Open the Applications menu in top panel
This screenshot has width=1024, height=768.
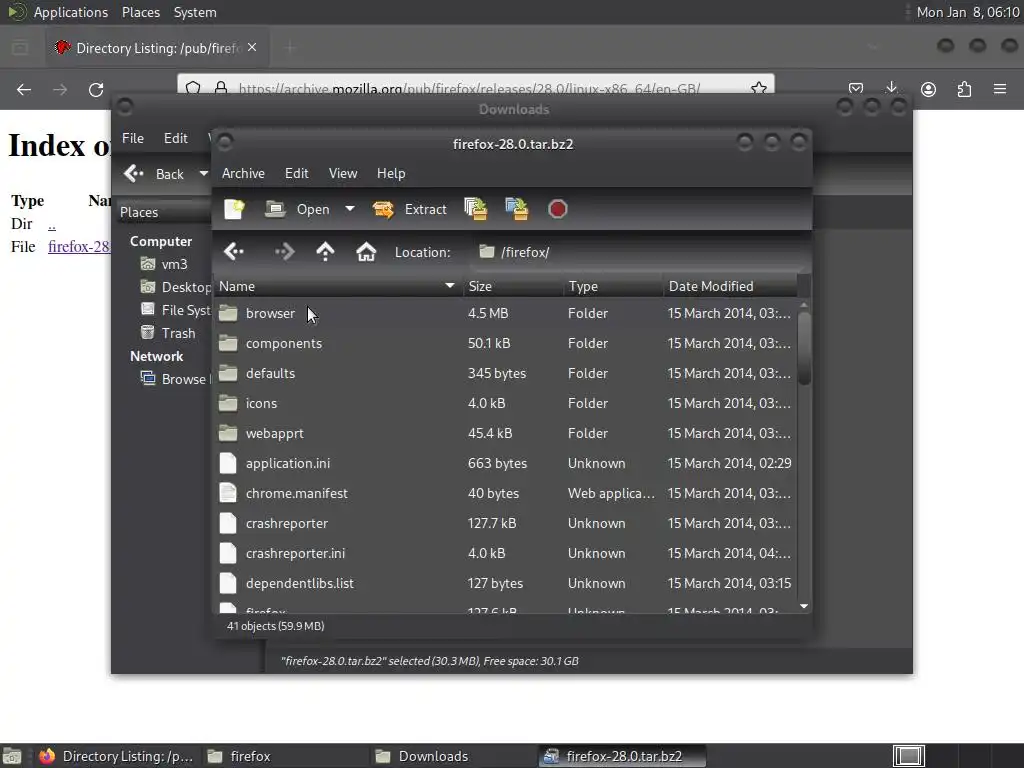point(71,12)
